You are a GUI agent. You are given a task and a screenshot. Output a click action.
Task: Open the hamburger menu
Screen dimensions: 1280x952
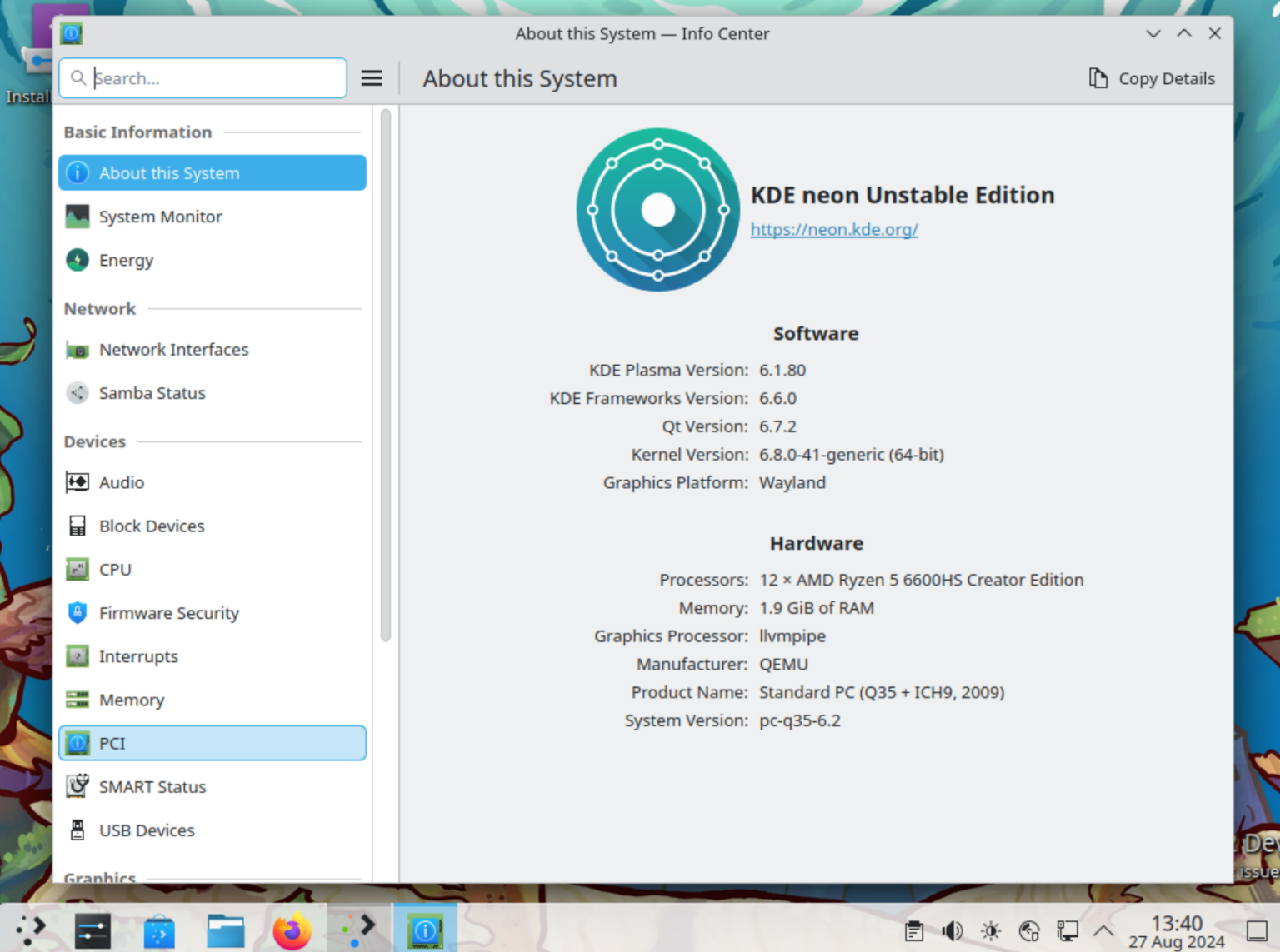372,77
